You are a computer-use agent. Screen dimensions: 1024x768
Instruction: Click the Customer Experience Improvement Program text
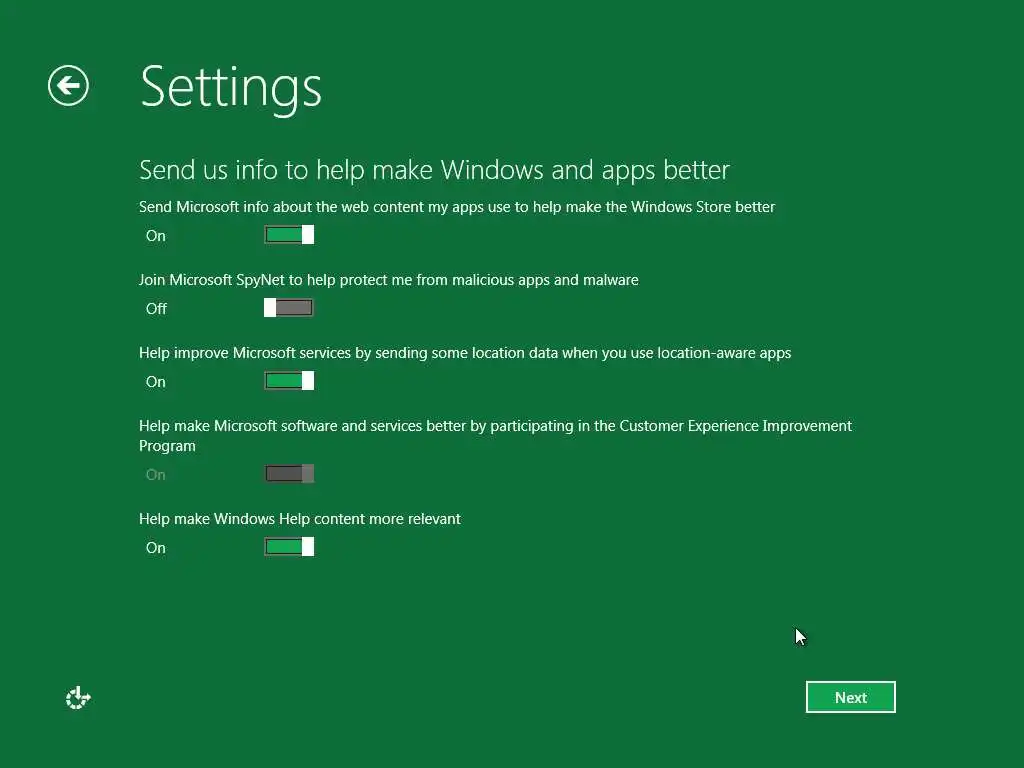pyautogui.click(x=495, y=436)
